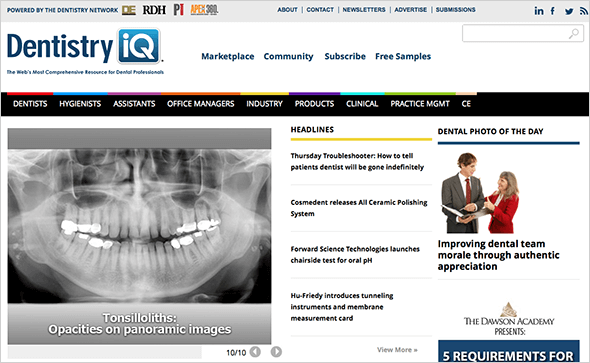
Task: Select the Clinical nav tab
Action: (362, 104)
